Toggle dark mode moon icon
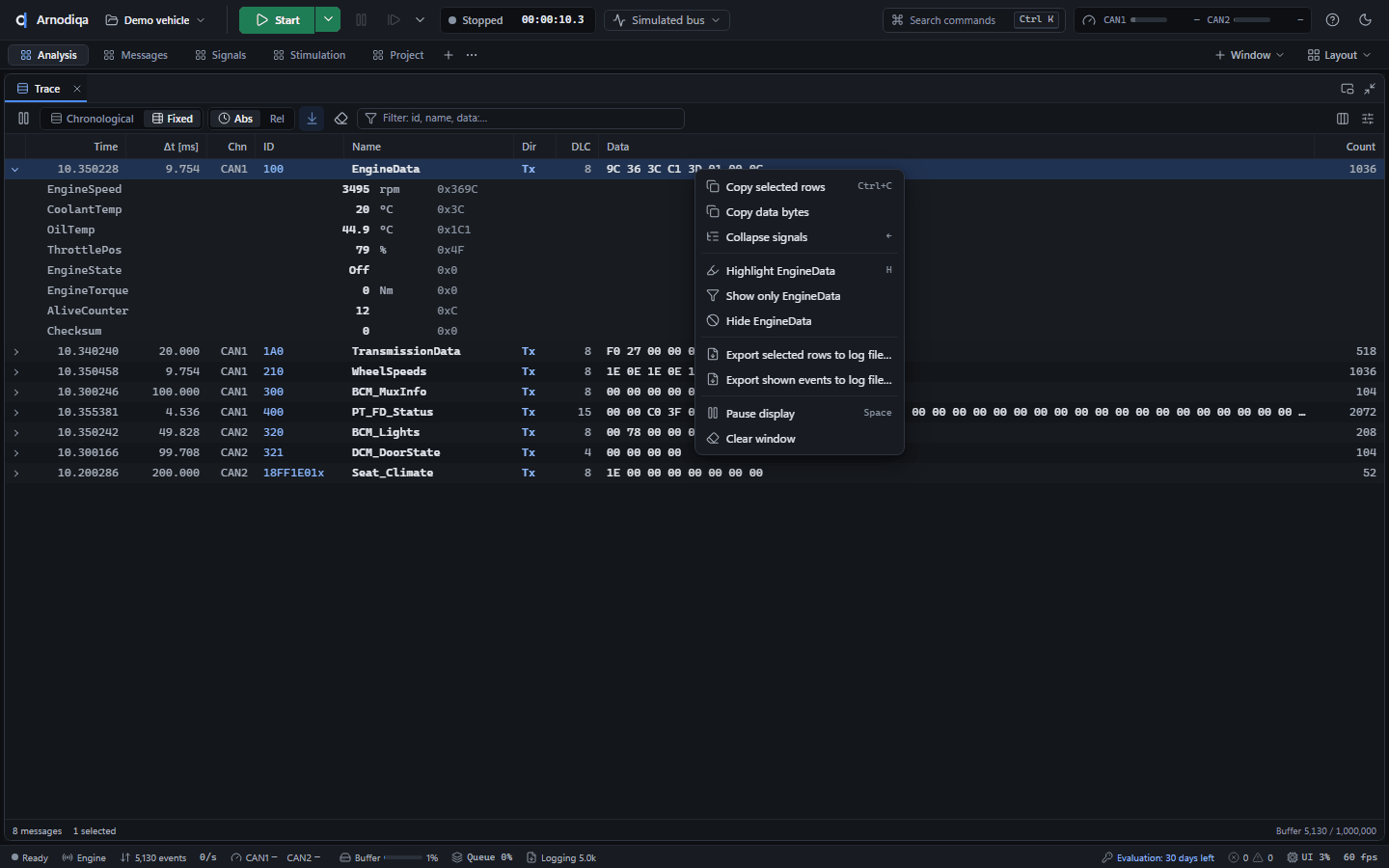1389x868 pixels. 1365,19
